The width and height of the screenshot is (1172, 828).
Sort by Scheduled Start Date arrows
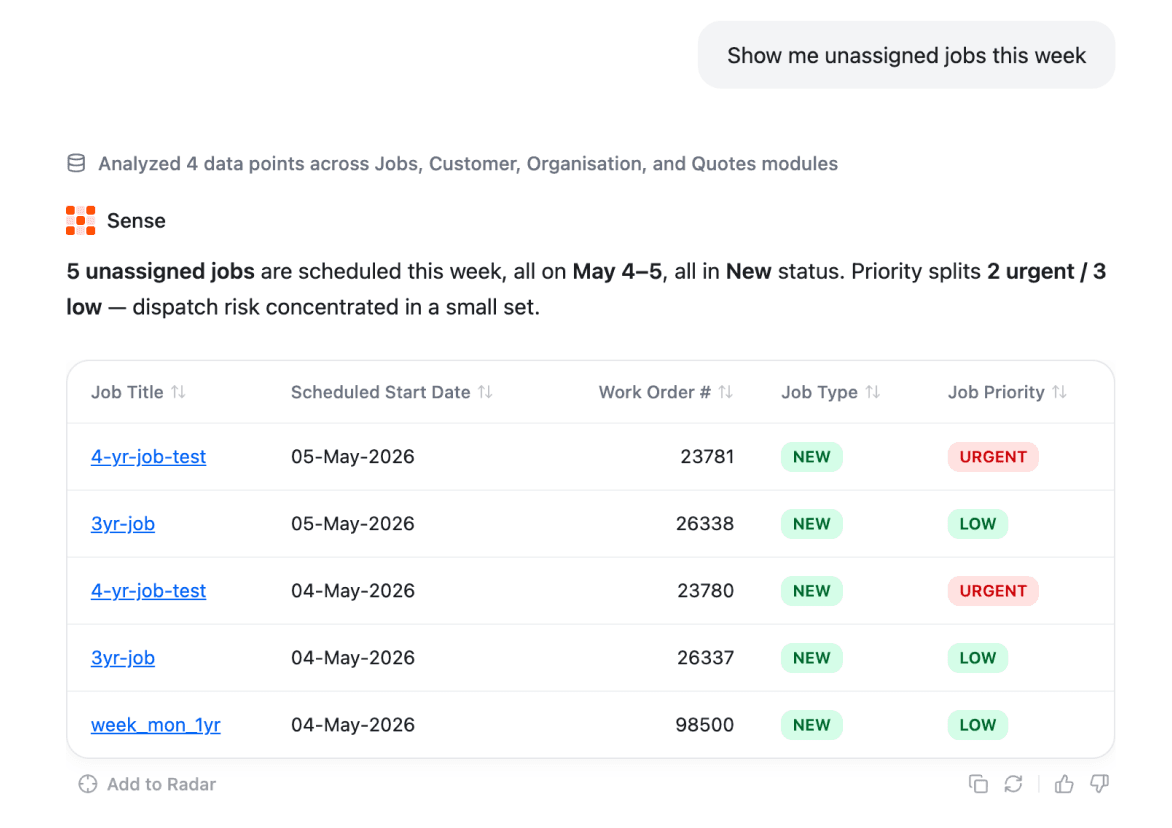[485, 392]
